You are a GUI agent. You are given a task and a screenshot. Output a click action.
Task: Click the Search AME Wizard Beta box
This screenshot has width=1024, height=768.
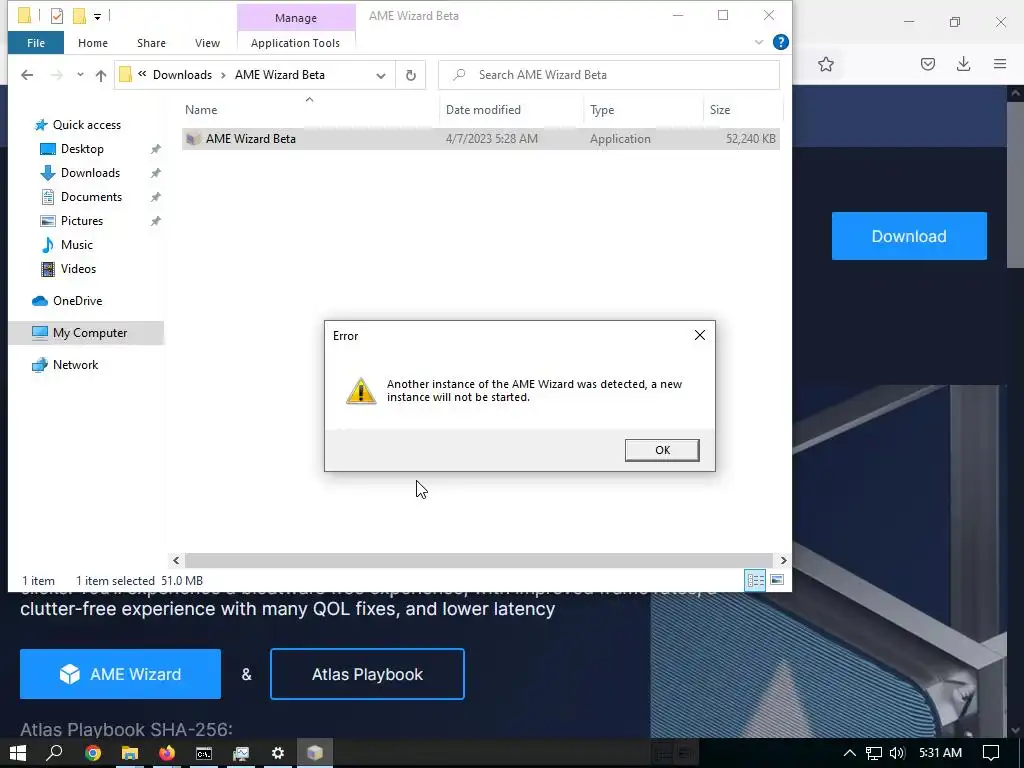click(609, 74)
